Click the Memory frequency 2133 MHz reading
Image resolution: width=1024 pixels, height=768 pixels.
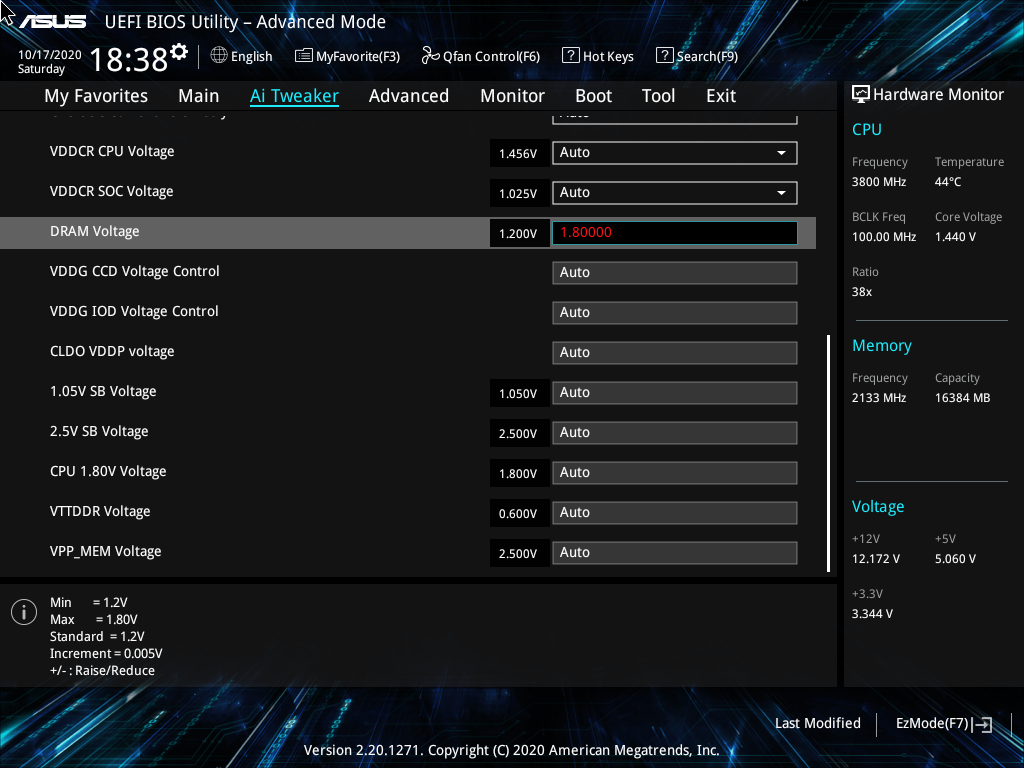pyautogui.click(x=879, y=398)
